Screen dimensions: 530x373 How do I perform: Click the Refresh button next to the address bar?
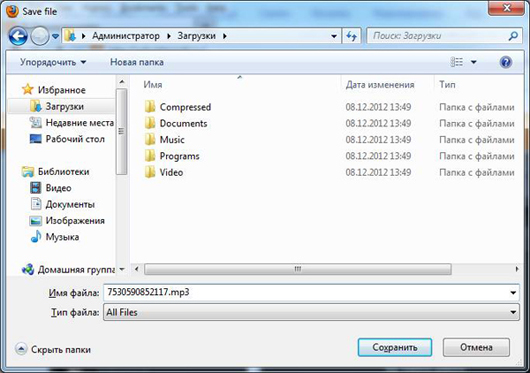pyautogui.click(x=352, y=36)
